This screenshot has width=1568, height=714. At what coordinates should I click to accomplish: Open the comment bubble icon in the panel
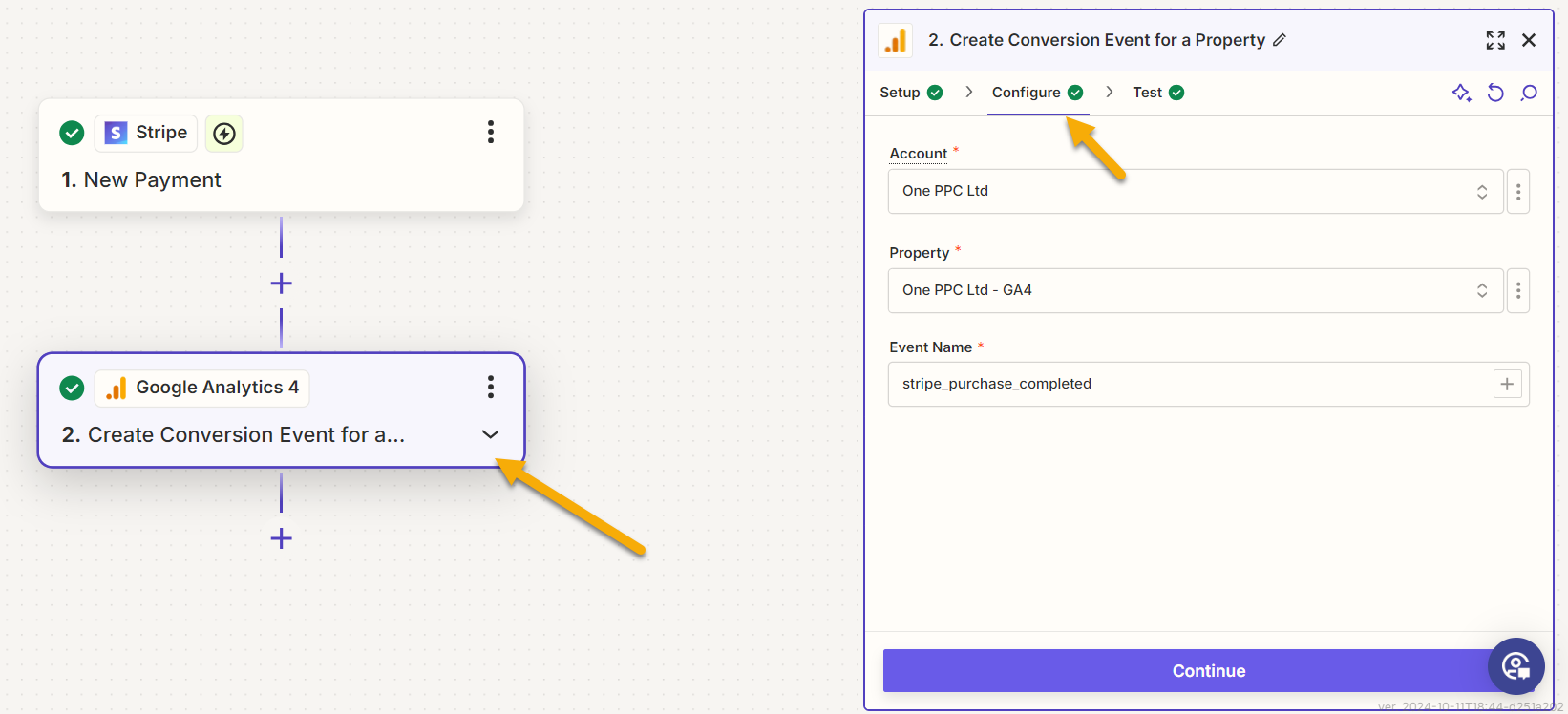1529,93
